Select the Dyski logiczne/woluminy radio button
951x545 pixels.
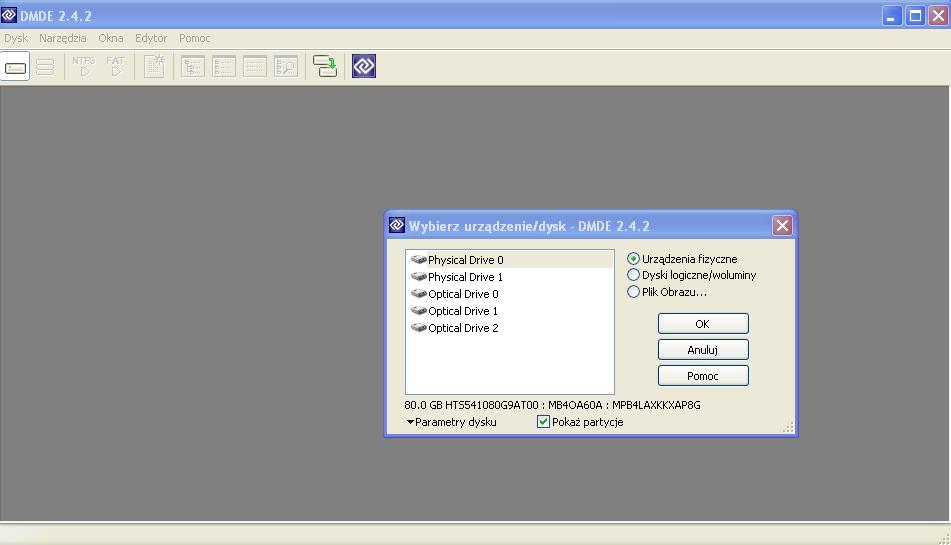click(633, 275)
